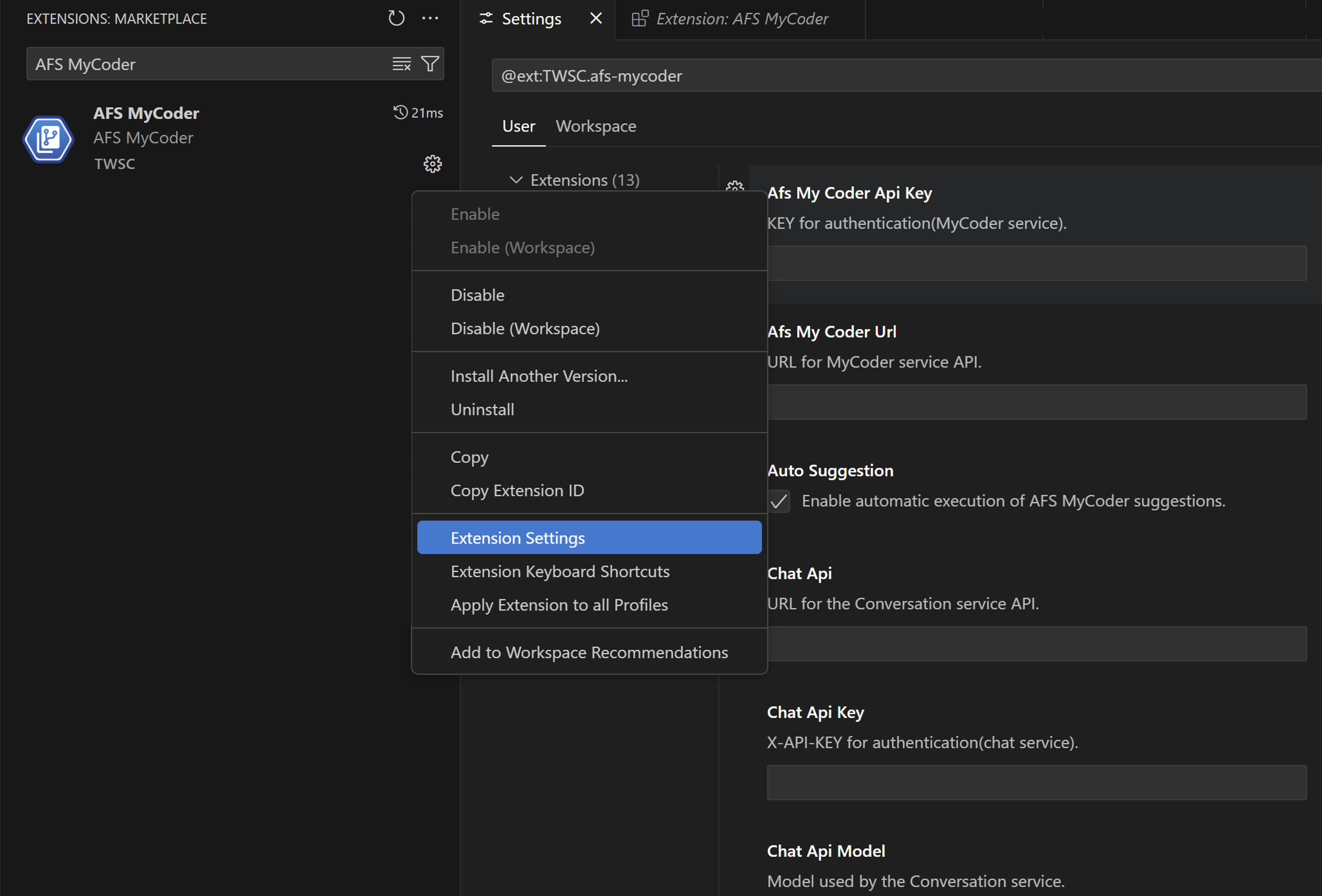Choose Apply Extension to all Profiles

coord(589,605)
